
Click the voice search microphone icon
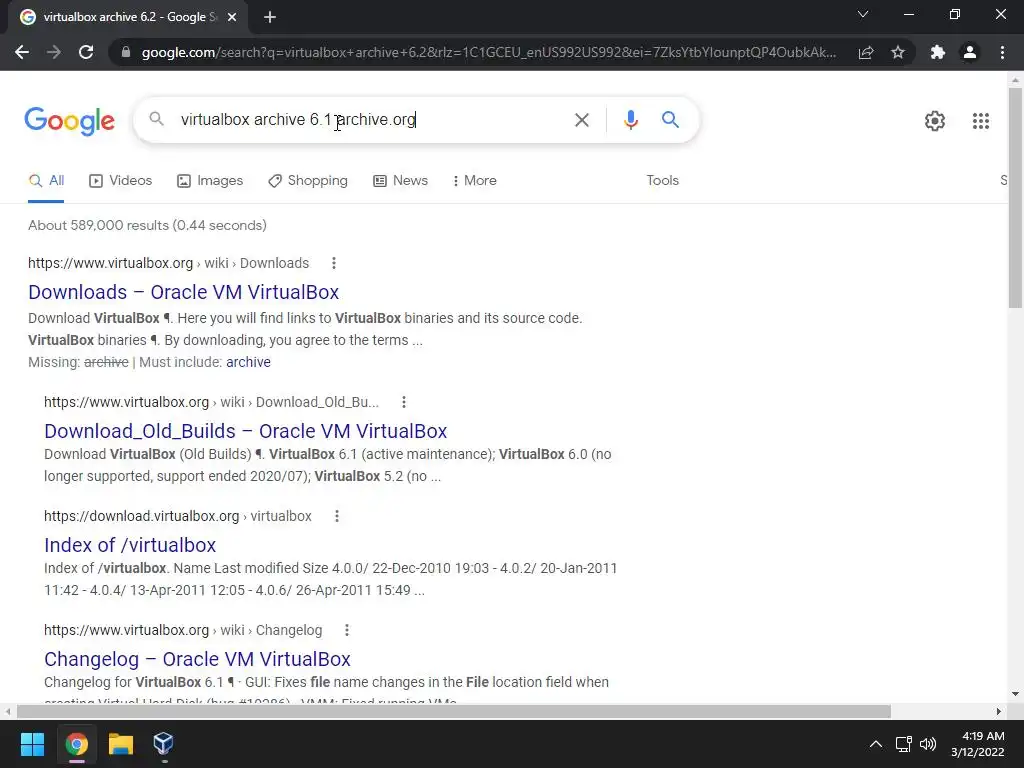[630, 120]
